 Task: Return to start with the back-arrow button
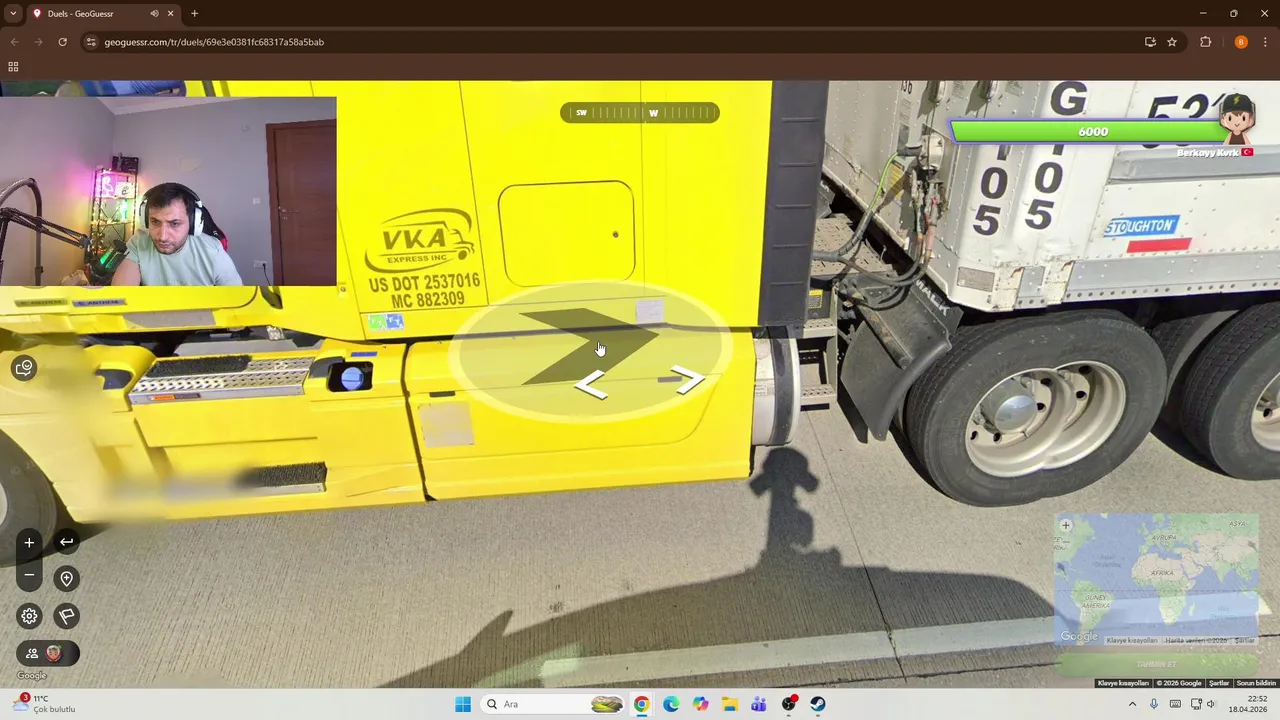[x=66, y=542]
